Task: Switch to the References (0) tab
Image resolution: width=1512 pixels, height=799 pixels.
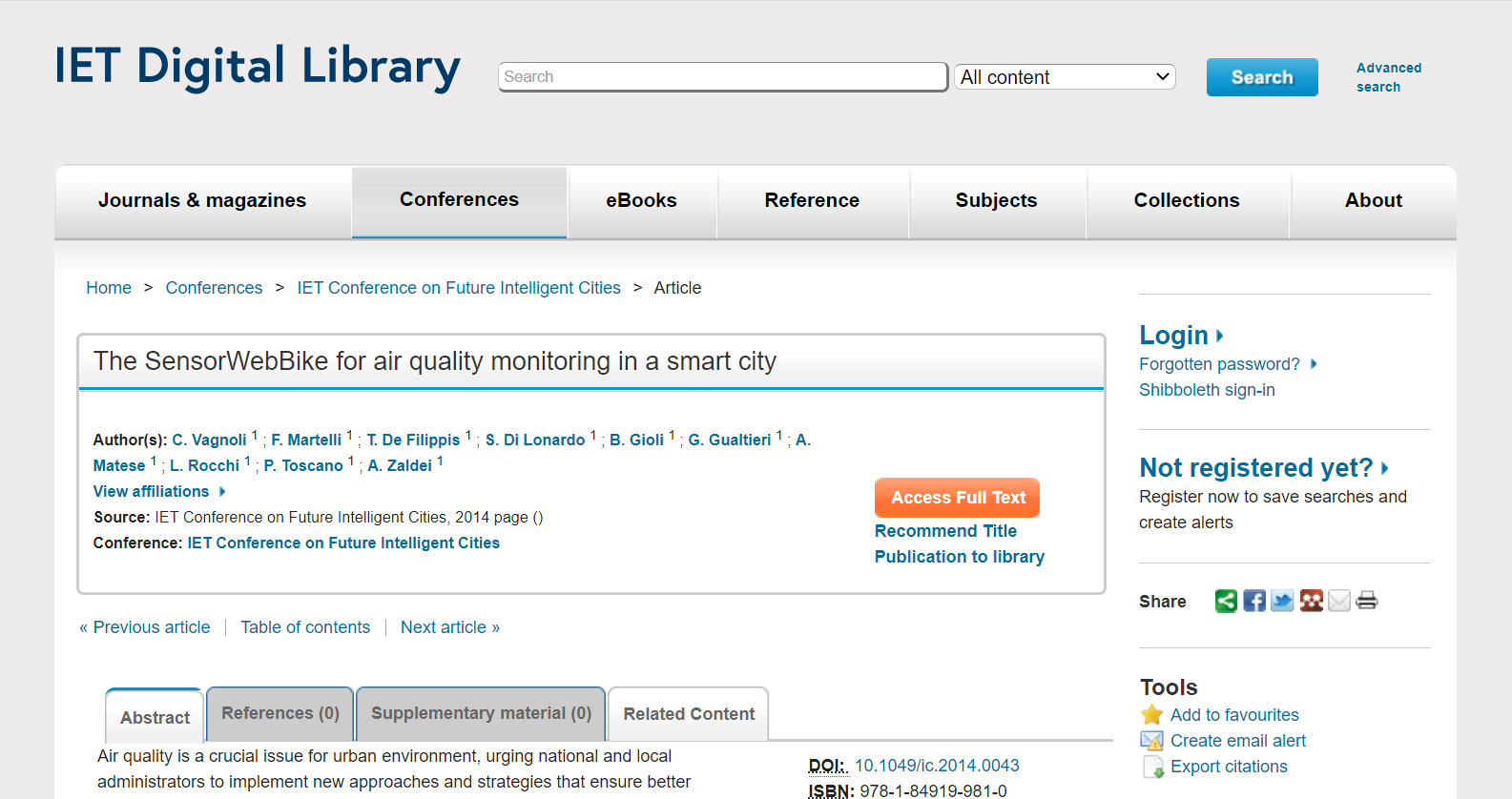Action: tap(280, 713)
